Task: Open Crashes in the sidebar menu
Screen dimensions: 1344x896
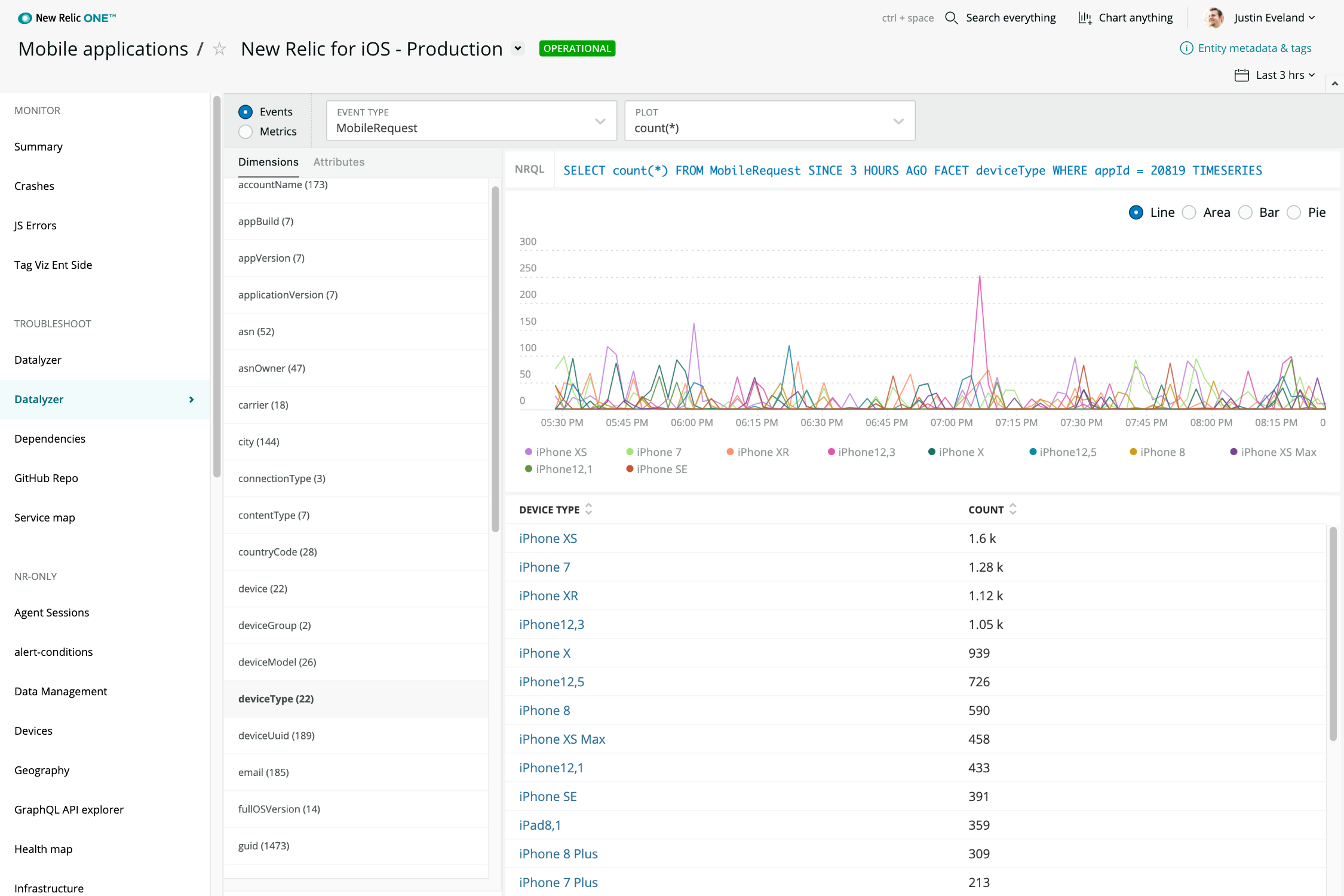Action: tap(34, 186)
